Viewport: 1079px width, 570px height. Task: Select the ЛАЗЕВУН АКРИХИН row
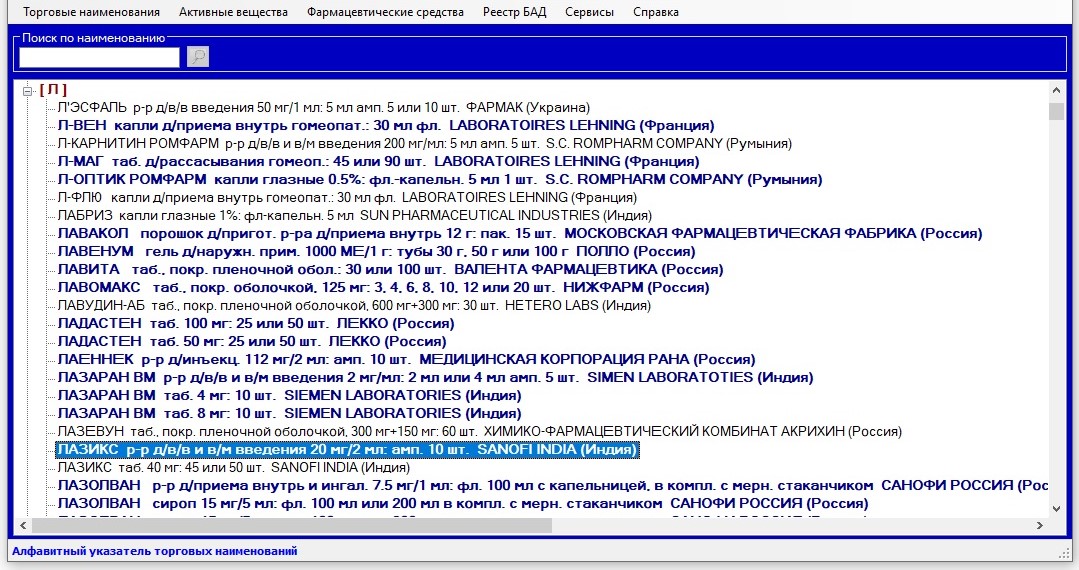(x=480, y=431)
